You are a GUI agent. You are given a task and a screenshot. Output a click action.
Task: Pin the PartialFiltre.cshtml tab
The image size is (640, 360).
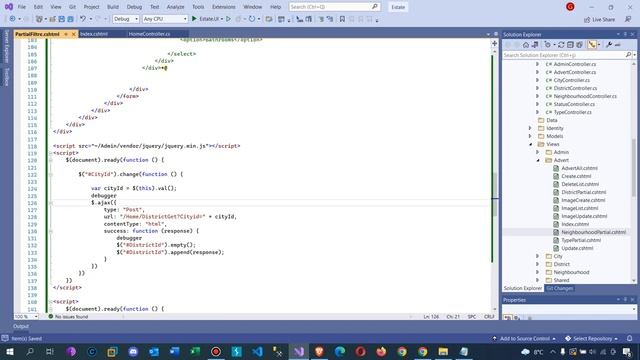click(x=66, y=34)
